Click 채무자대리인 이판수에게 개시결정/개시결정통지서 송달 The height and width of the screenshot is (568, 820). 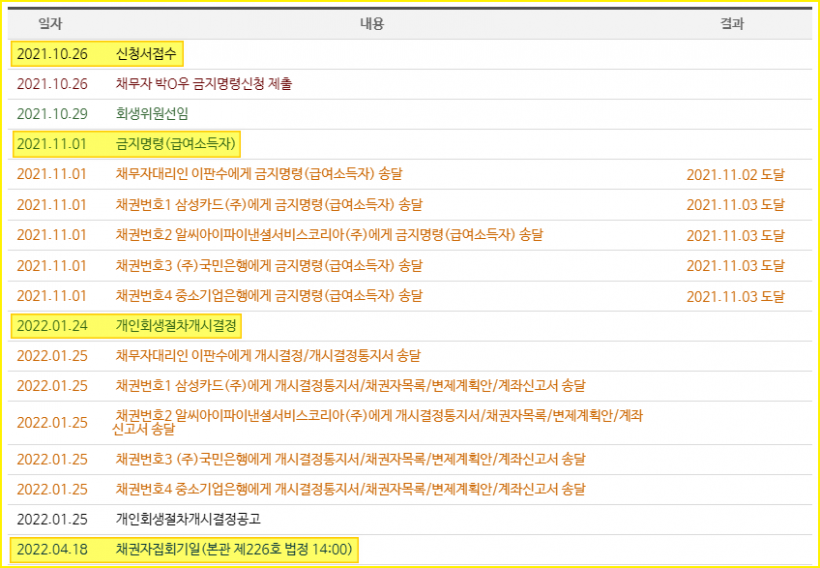[x=268, y=356]
